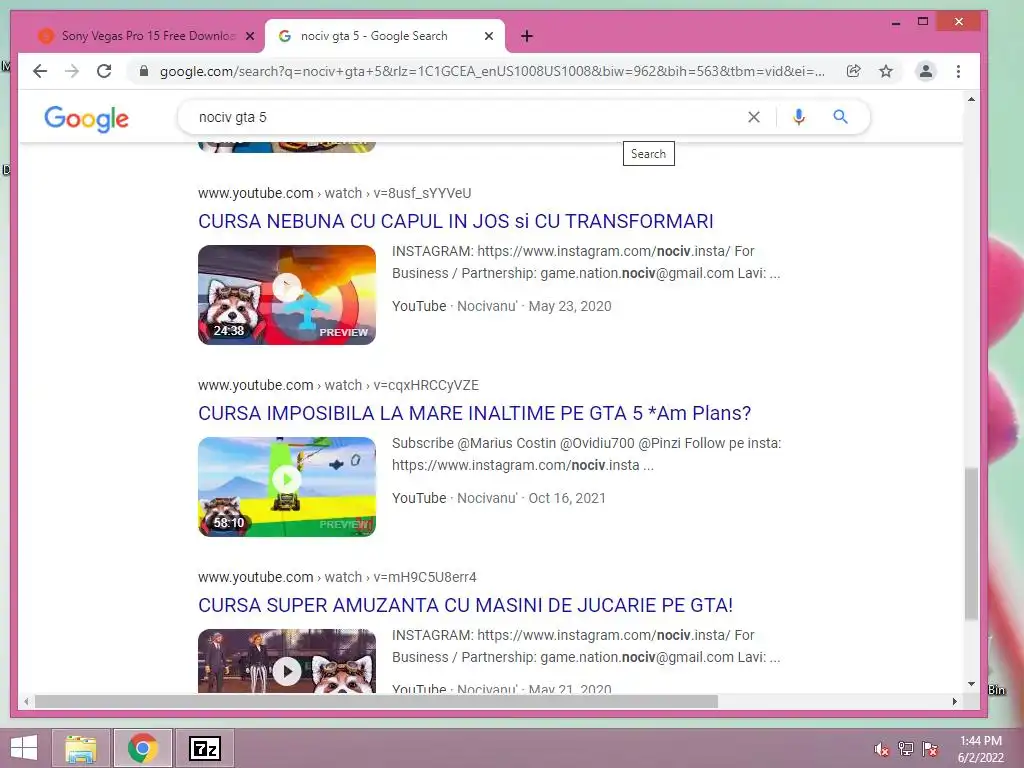
Task: Play the 24:38 red panda video thumbnail
Action: pyautogui.click(x=287, y=295)
